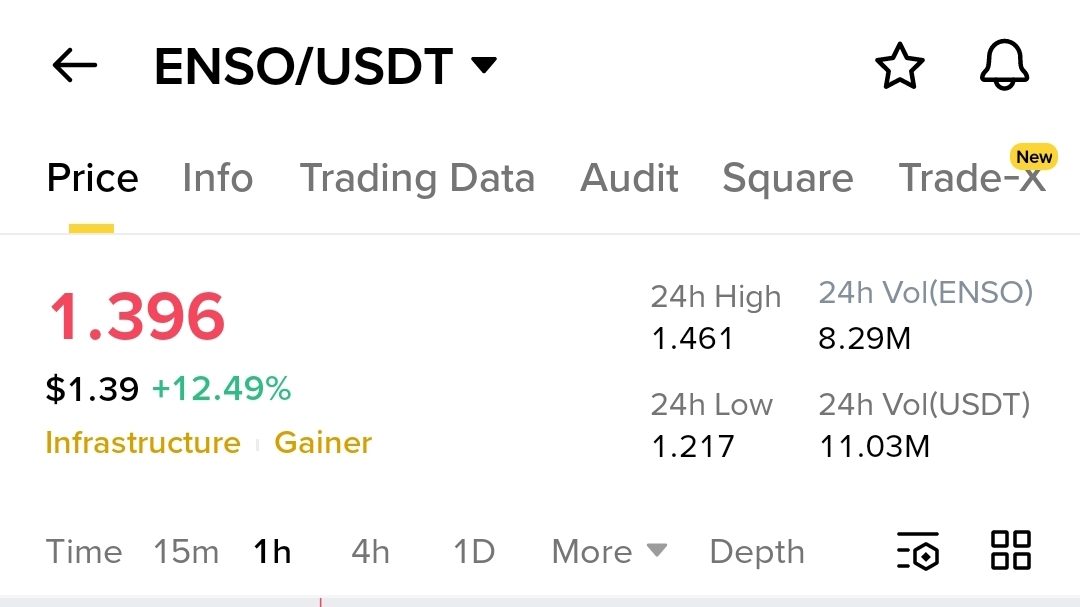1080x607 pixels.
Task: Go to the Square tab
Action: click(x=787, y=179)
